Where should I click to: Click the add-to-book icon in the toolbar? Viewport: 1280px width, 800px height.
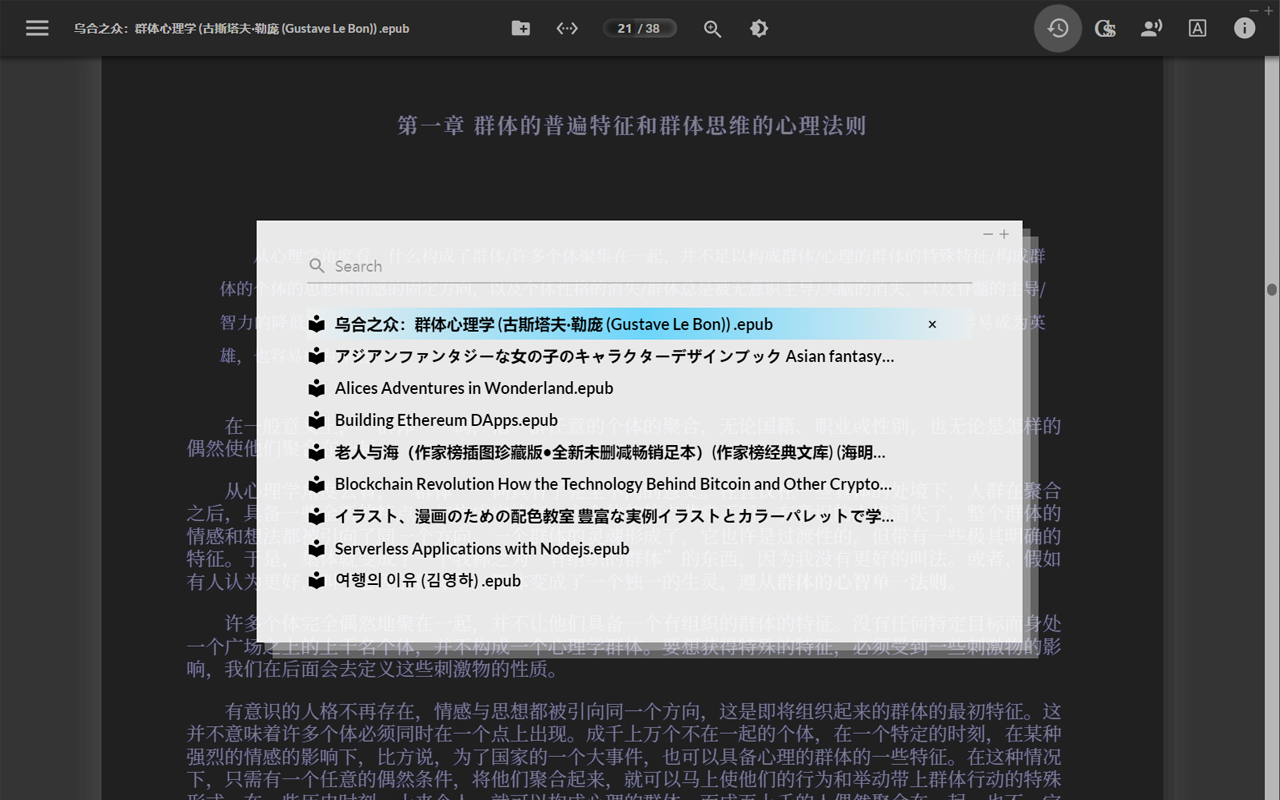click(x=520, y=28)
